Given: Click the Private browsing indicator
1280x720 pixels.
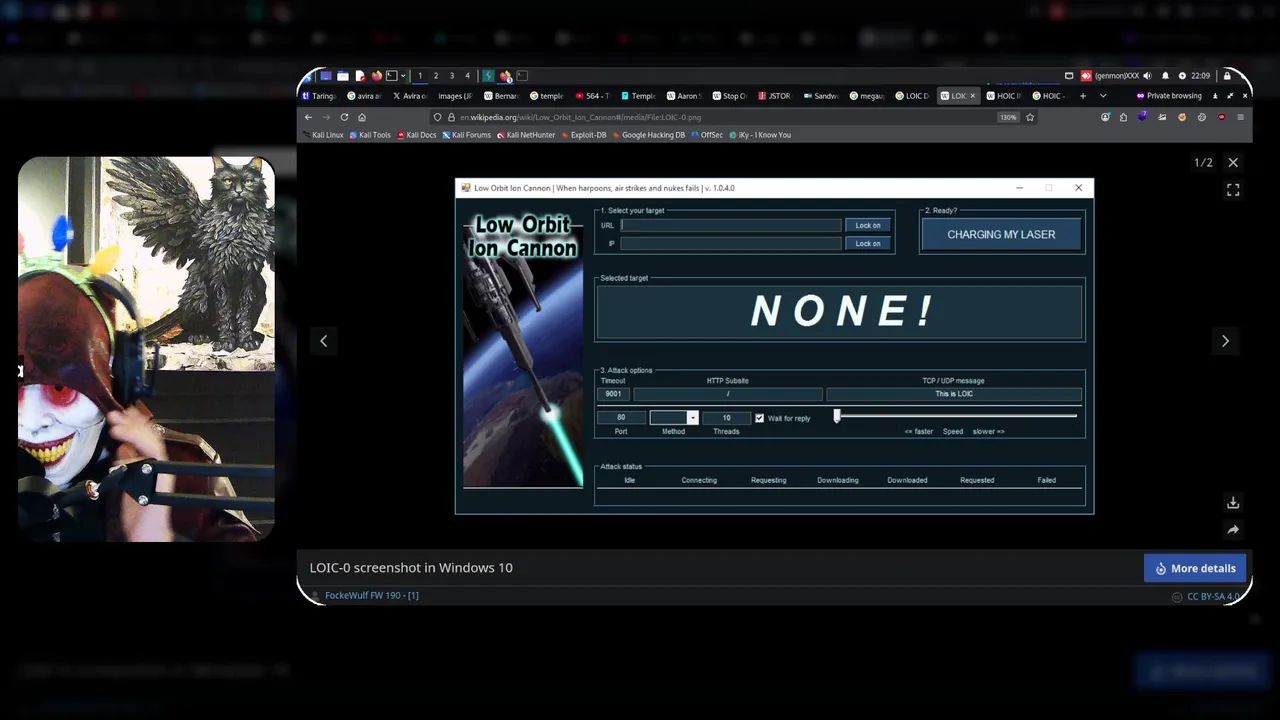Looking at the screenshot, I should point(1169,96).
